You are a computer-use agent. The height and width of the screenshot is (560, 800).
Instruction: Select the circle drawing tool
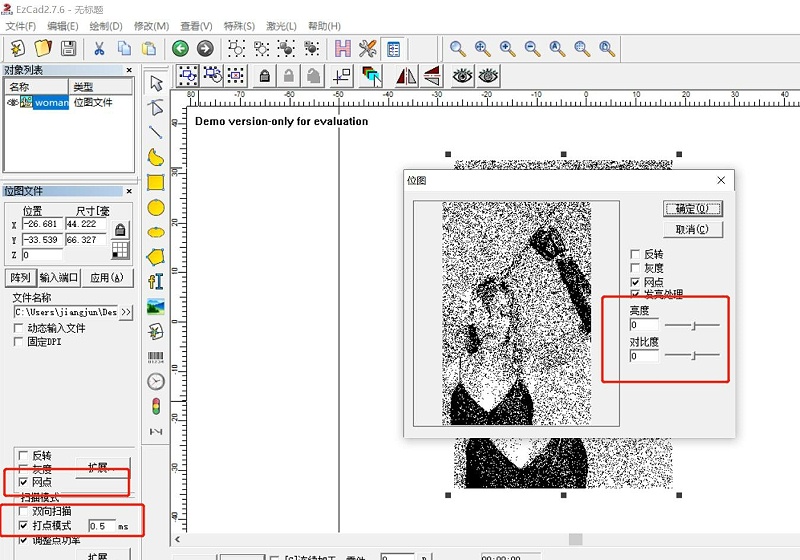(x=156, y=207)
